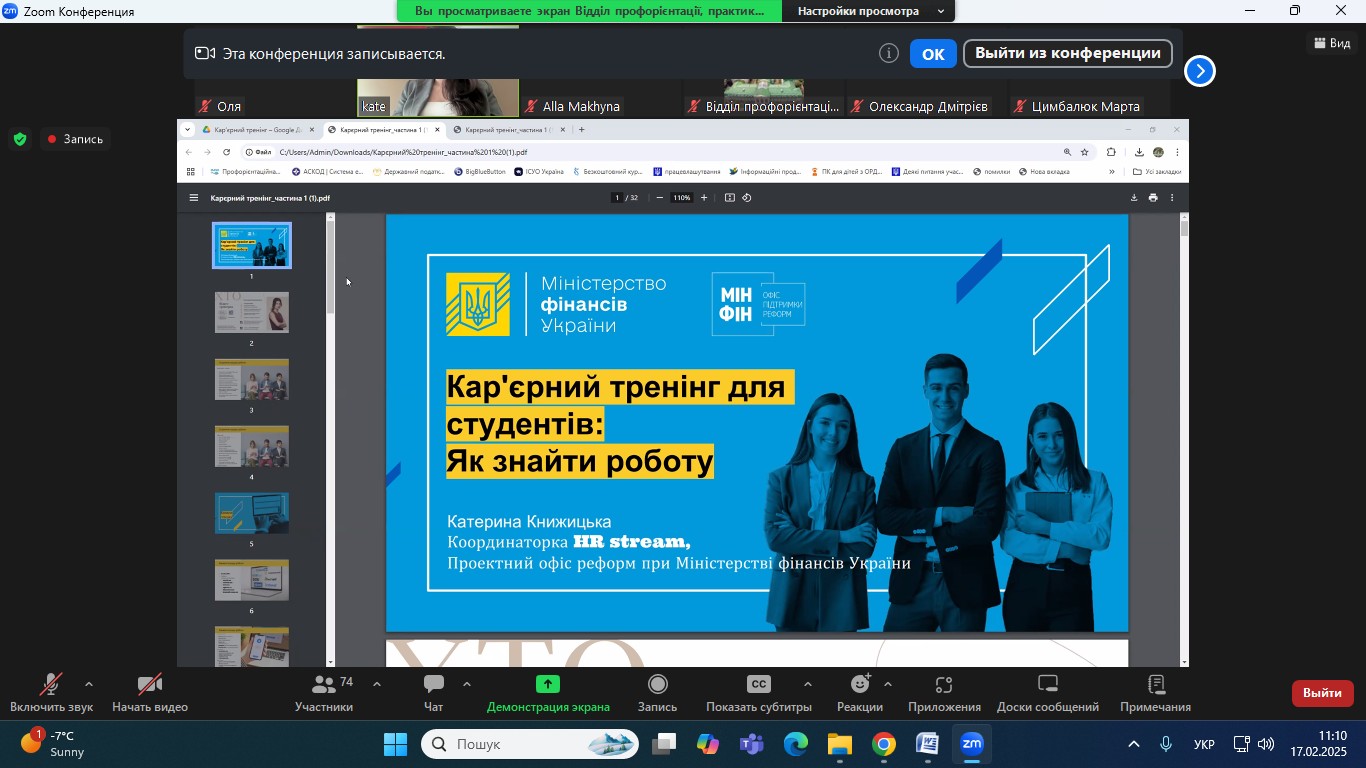Open PDF sidebar menu in shared screen
Viewport: 1366px width, 768px height.
coord(194,198)
